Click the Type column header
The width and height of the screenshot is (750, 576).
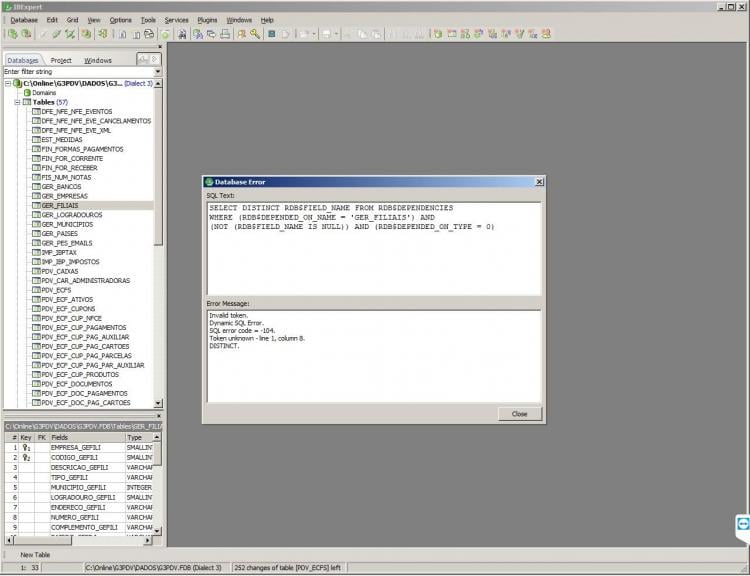click(x=139, y=438)
